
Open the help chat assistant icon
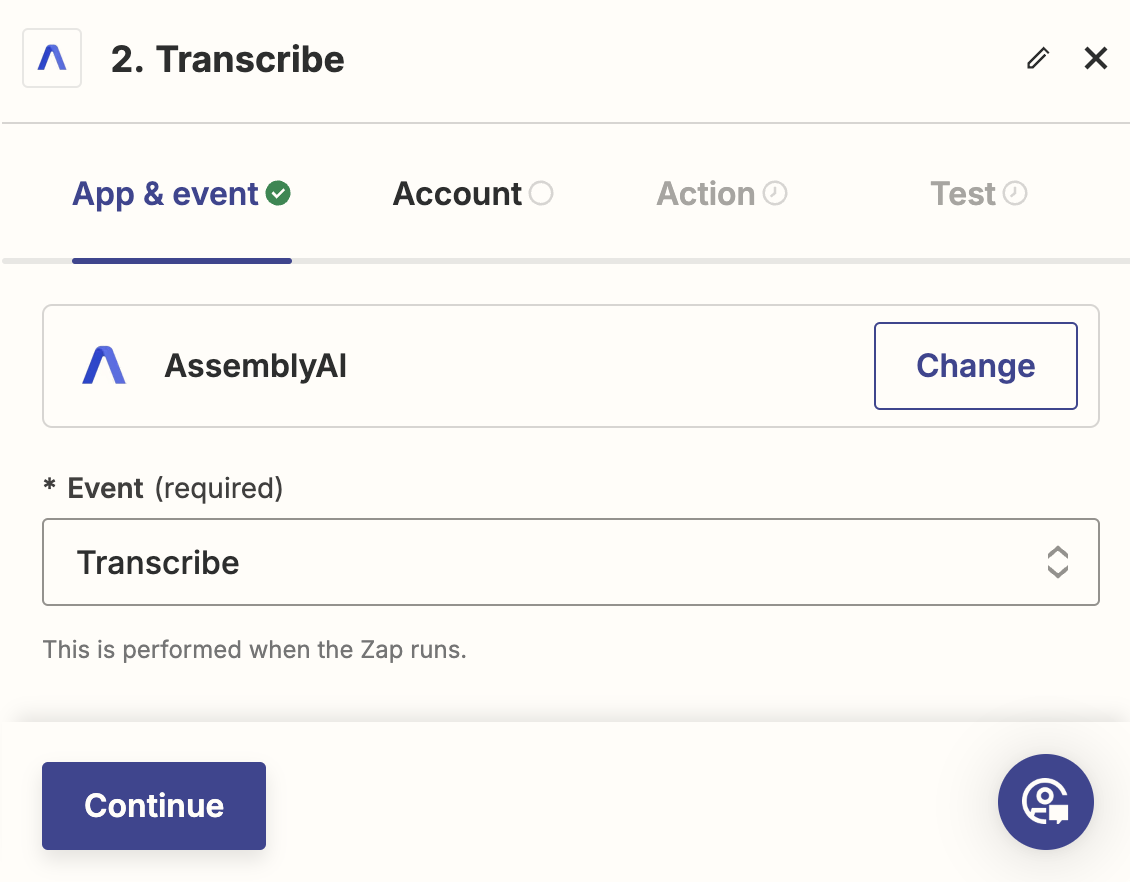[x=1046, y=802]
